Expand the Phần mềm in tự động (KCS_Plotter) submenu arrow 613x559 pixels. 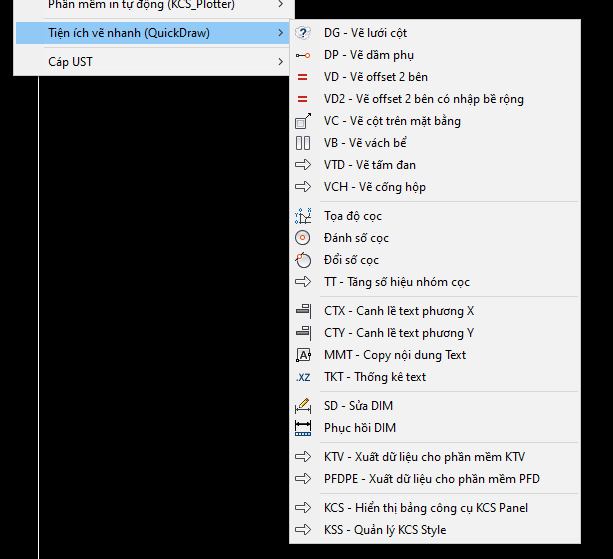(x=280, y=4)
